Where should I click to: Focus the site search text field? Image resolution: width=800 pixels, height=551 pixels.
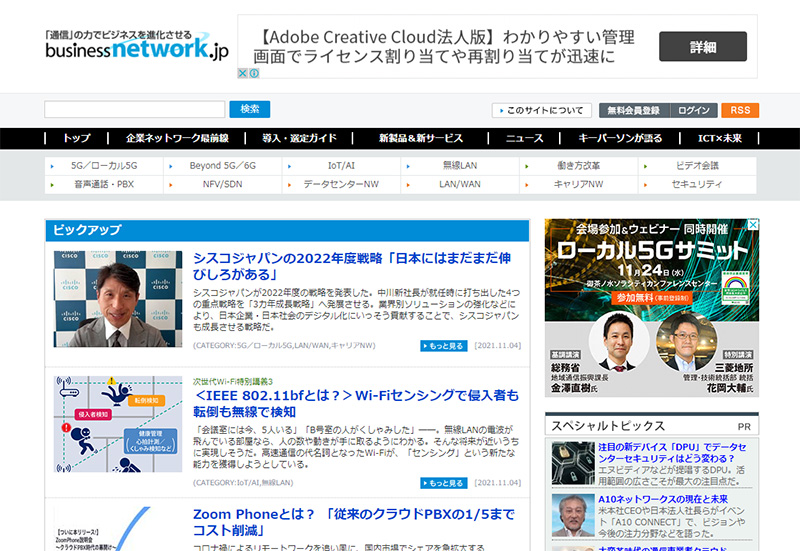[135, 109]
